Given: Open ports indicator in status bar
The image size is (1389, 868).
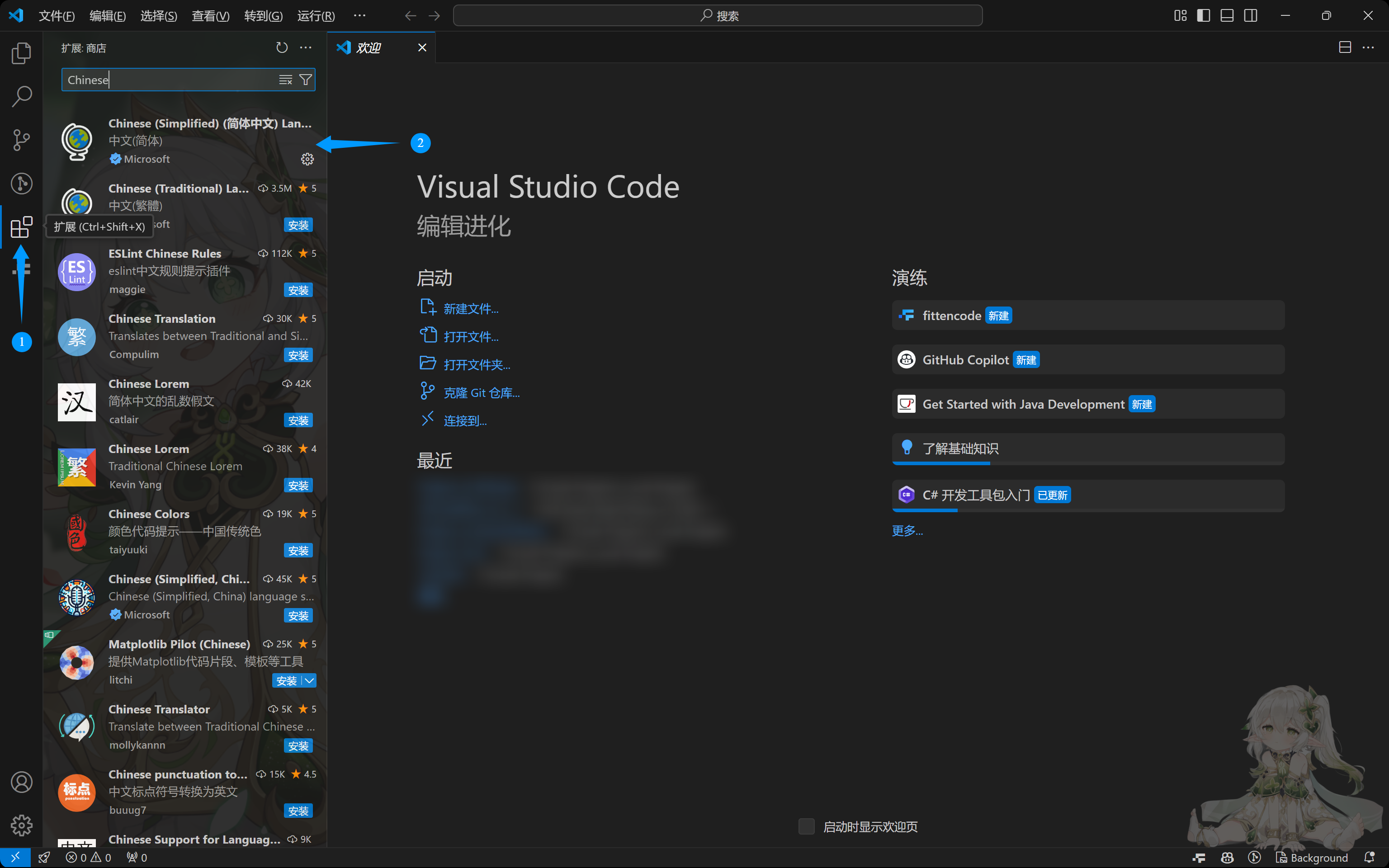Looking at the screenshot, I should tap(137, 857).
